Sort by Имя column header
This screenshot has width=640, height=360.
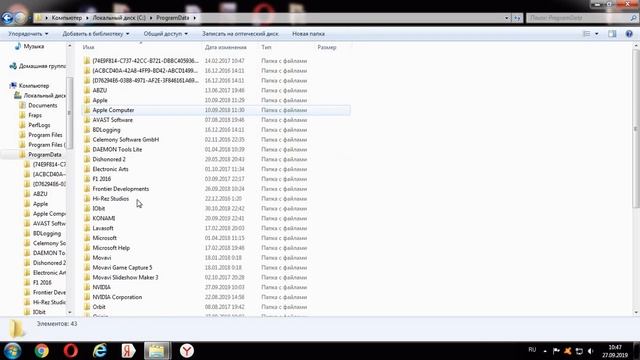tap(88, 47)
